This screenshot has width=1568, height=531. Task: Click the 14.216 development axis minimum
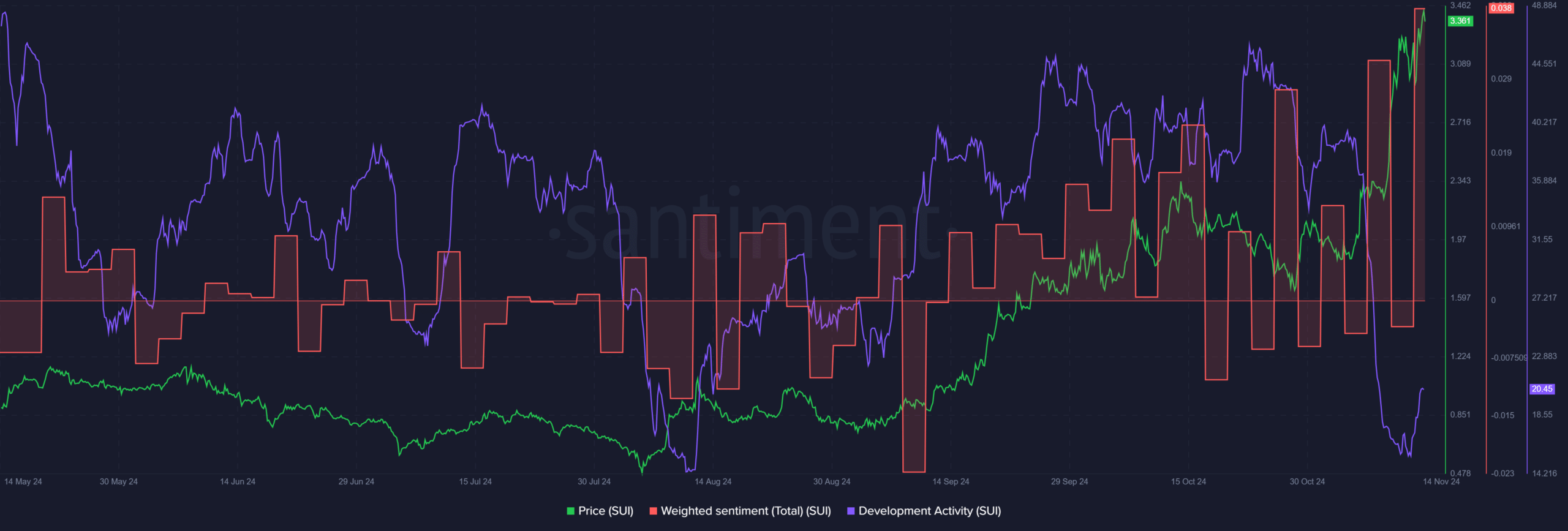point(1544,473)
